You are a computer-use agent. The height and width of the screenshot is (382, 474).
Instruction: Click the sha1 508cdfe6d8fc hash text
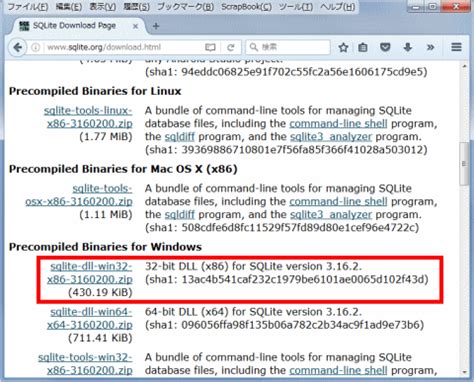282,228
